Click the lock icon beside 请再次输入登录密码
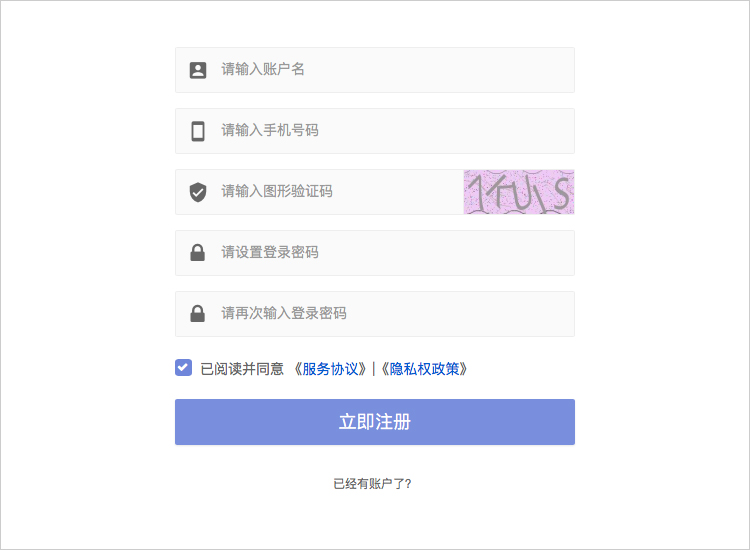The width and height of the screenshot is (750, 550). pos(198,314)
